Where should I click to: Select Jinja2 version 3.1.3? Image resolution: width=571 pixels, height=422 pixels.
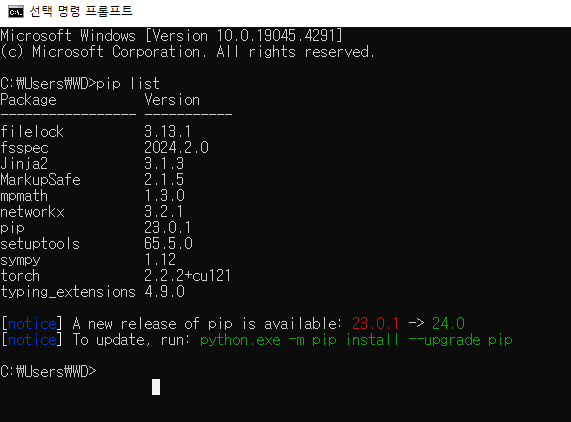[x=164, y=164]
